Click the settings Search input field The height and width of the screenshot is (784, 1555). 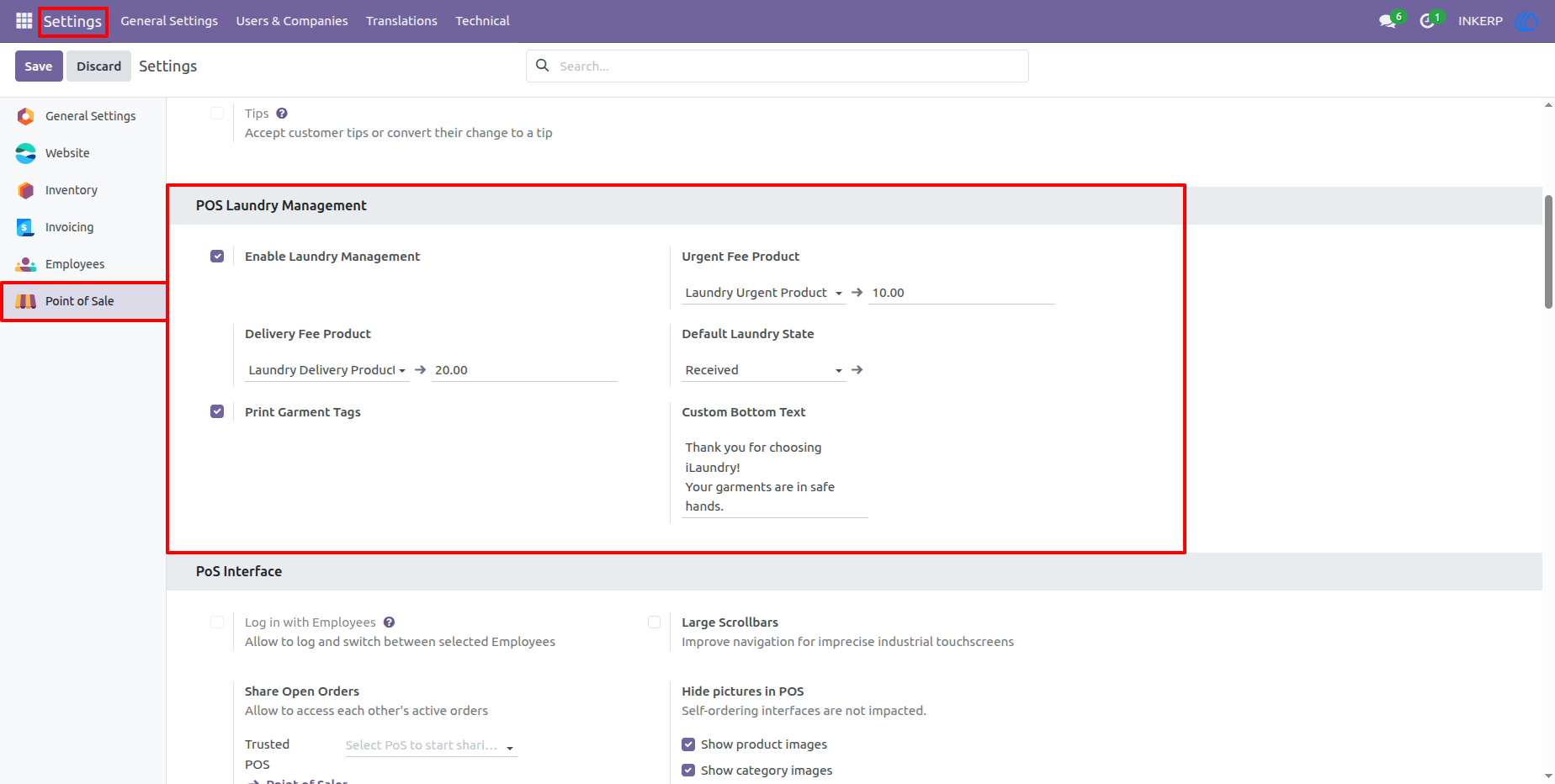pyautogui.click(x=791, y=66)
